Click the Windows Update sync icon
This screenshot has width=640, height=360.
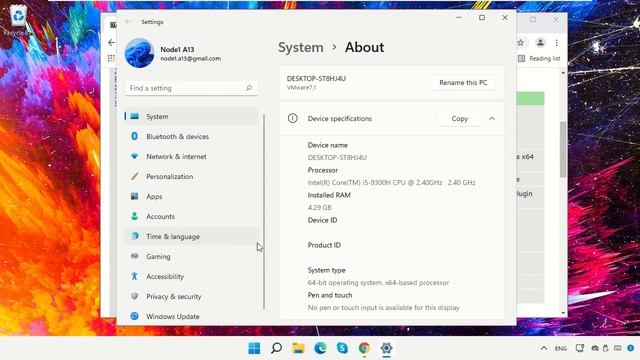(134, 316)
